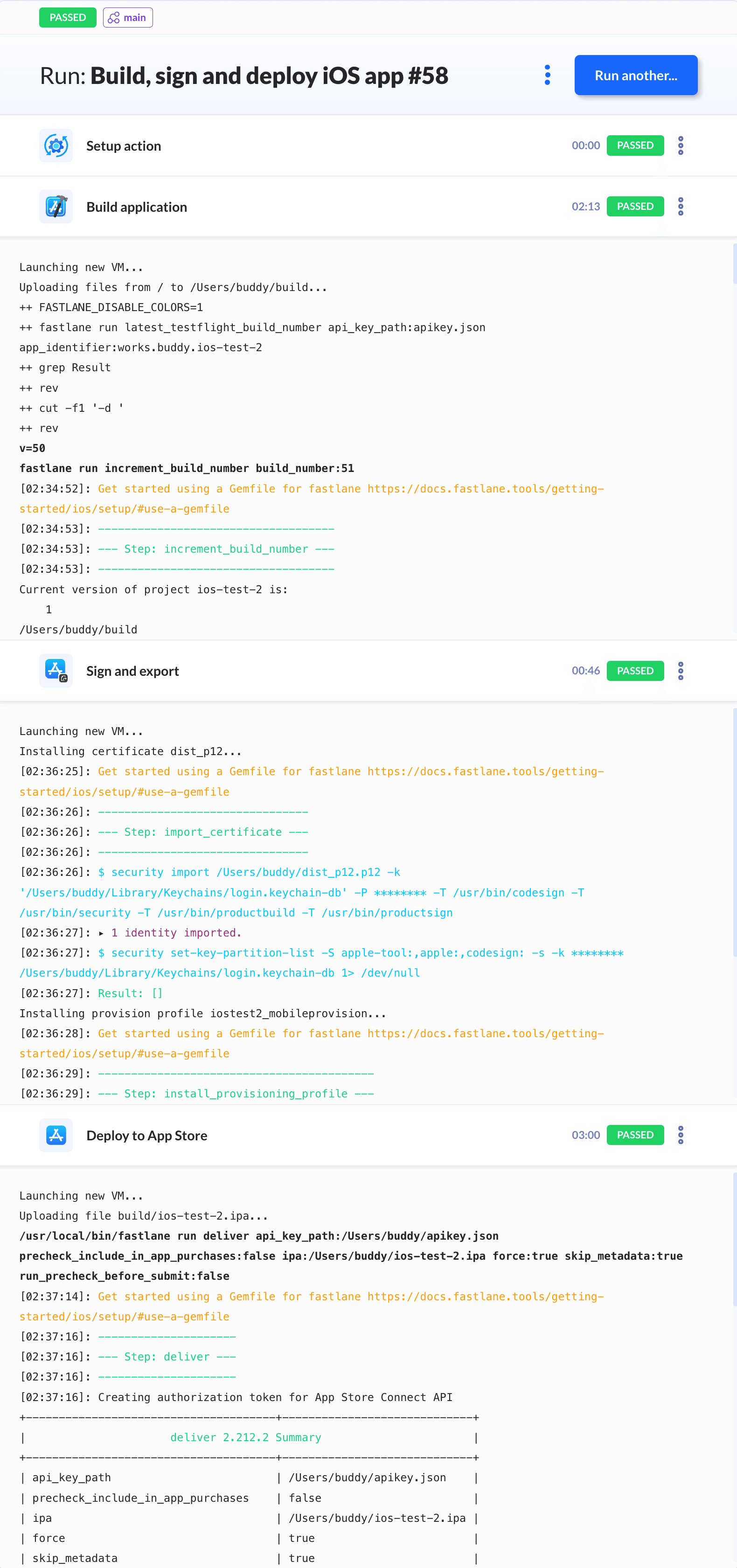Click PASSED badge on Build application row

tap(635, 206)
